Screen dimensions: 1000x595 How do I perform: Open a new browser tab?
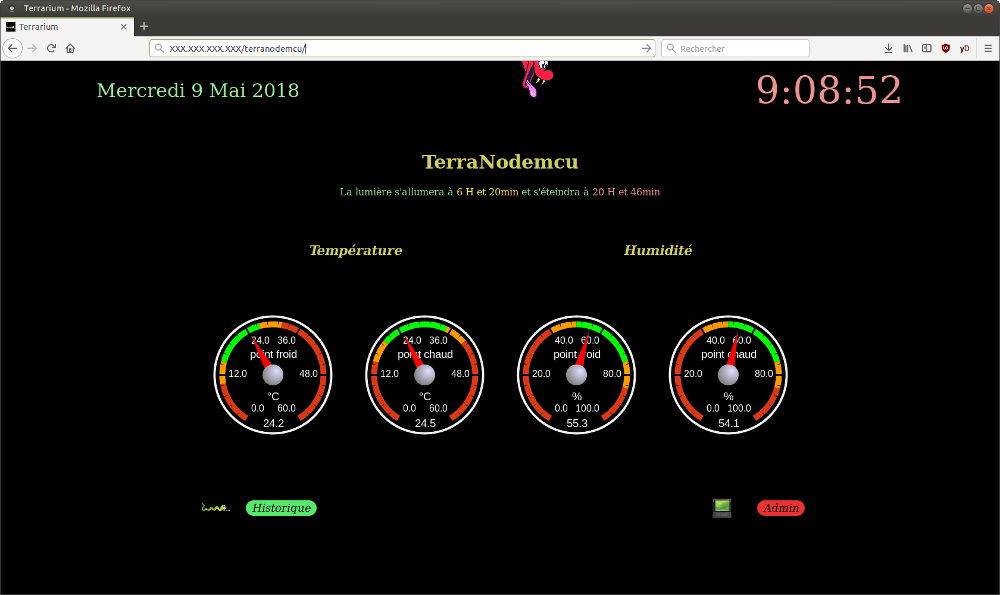[x=144, y=26]
